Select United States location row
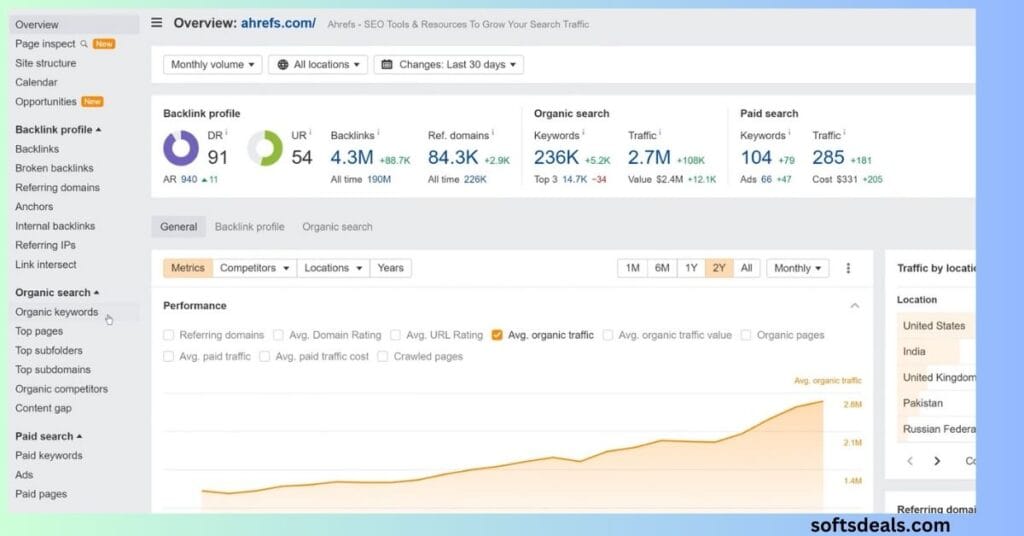 point(936,325)
